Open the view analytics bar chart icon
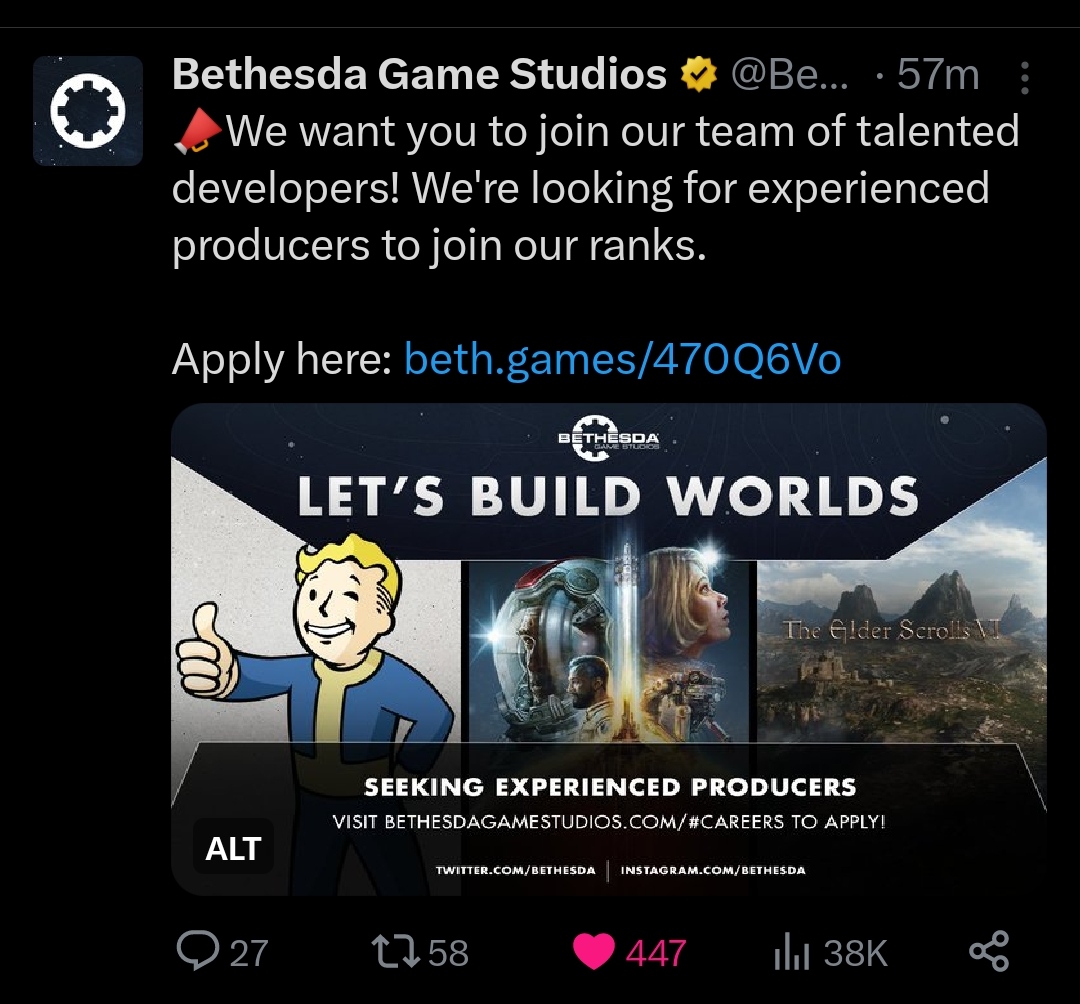The image size is (1080, 1004). tap(789, 952)
